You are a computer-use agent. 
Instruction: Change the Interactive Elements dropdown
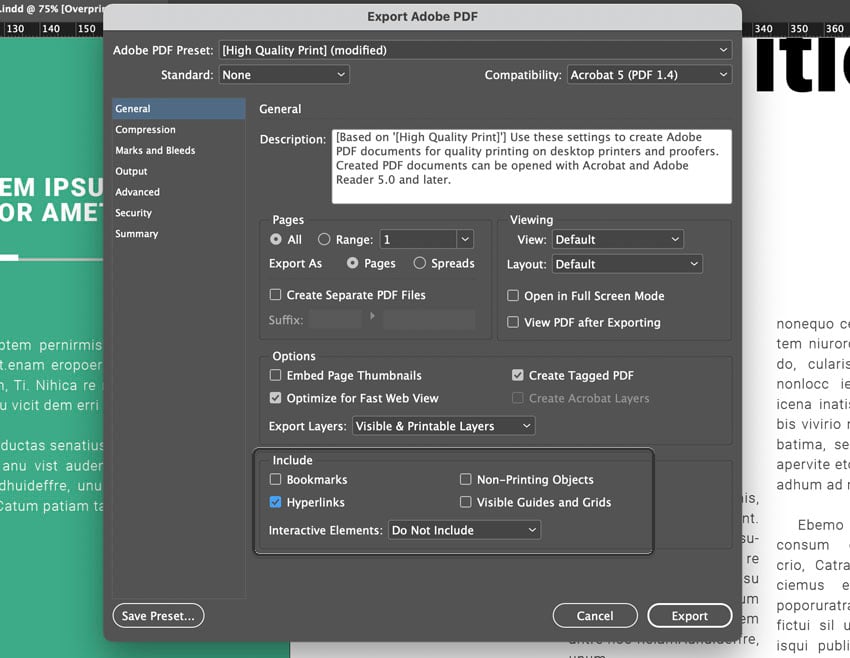(x=464, y=530)
